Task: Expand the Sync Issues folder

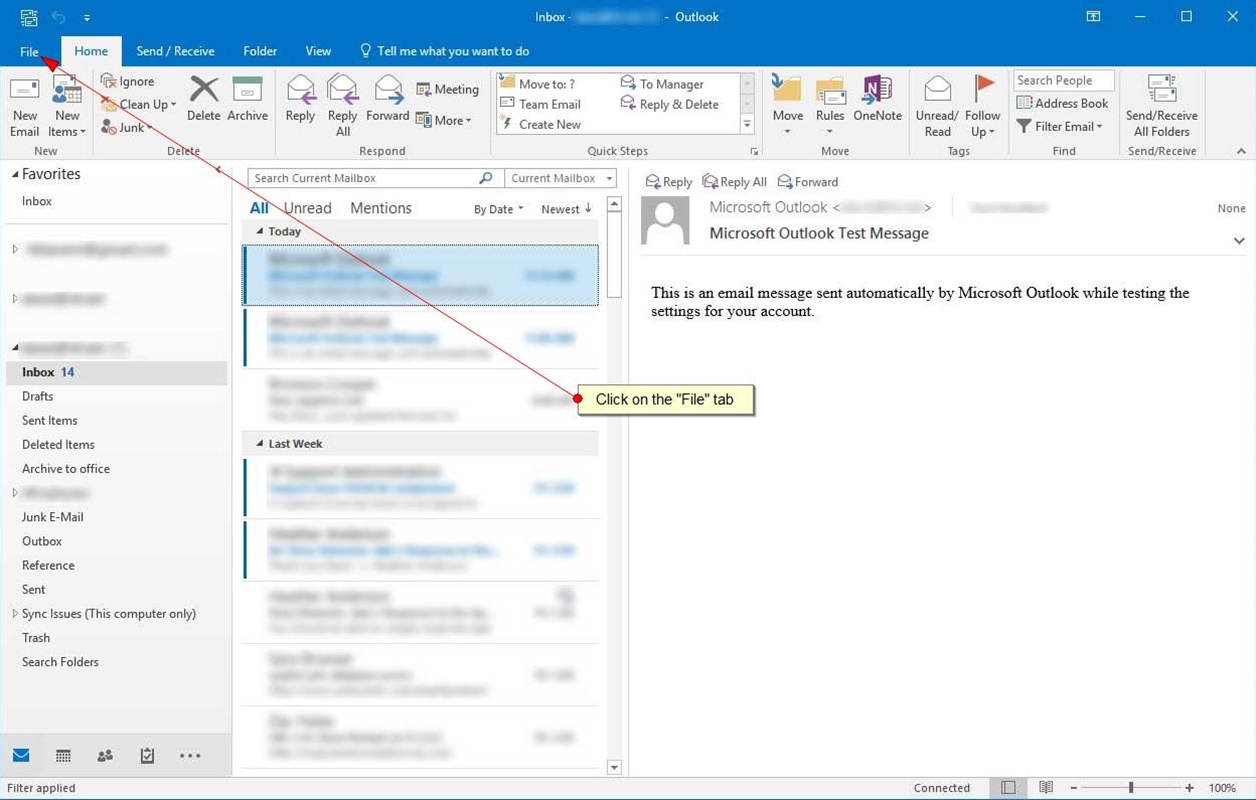Action: [x=15, y=613]
